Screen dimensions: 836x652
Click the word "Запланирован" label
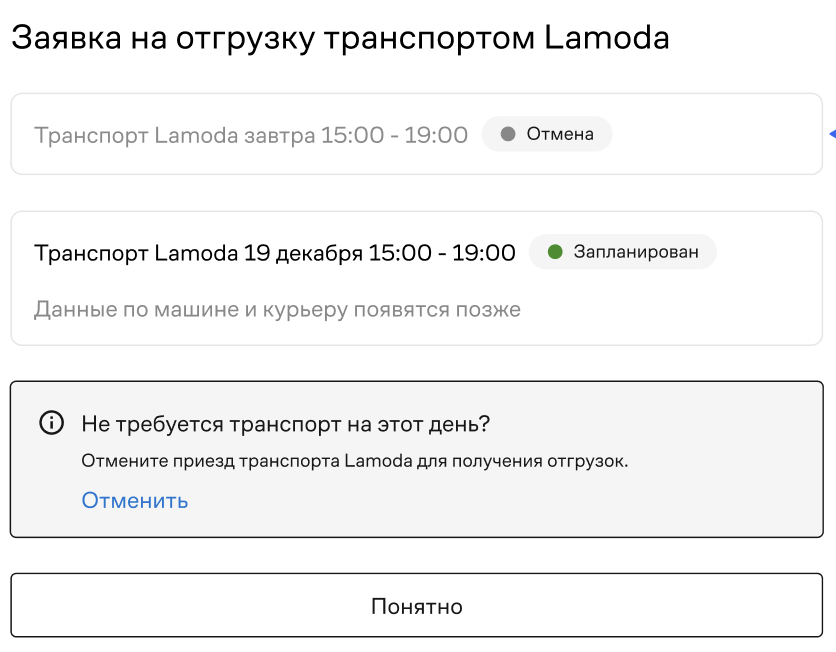(x=636, y=252)
